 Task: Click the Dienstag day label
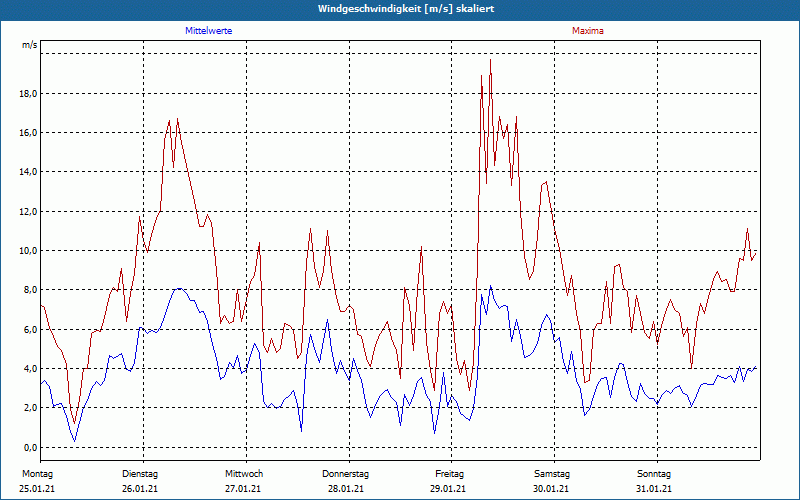140,474
